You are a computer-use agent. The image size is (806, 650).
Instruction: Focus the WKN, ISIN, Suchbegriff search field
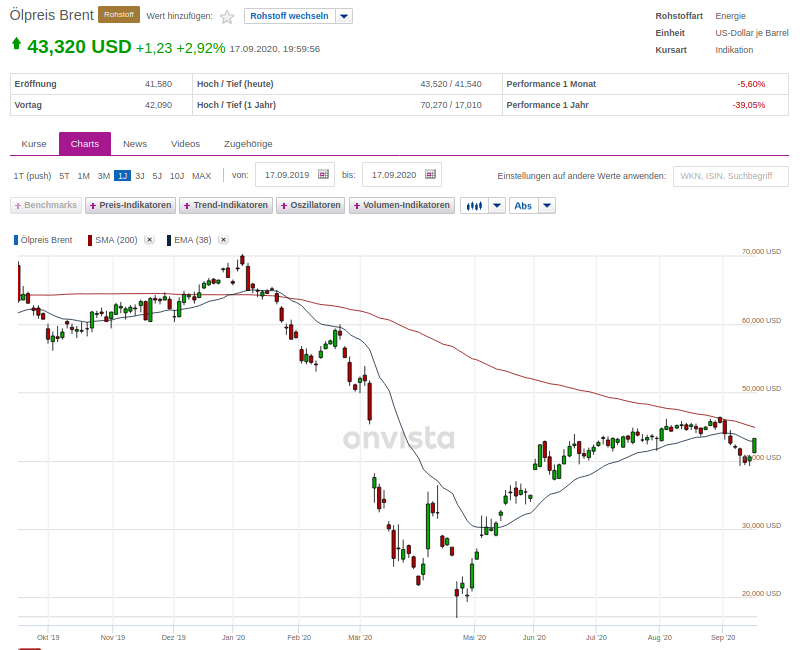coord(730,176)
